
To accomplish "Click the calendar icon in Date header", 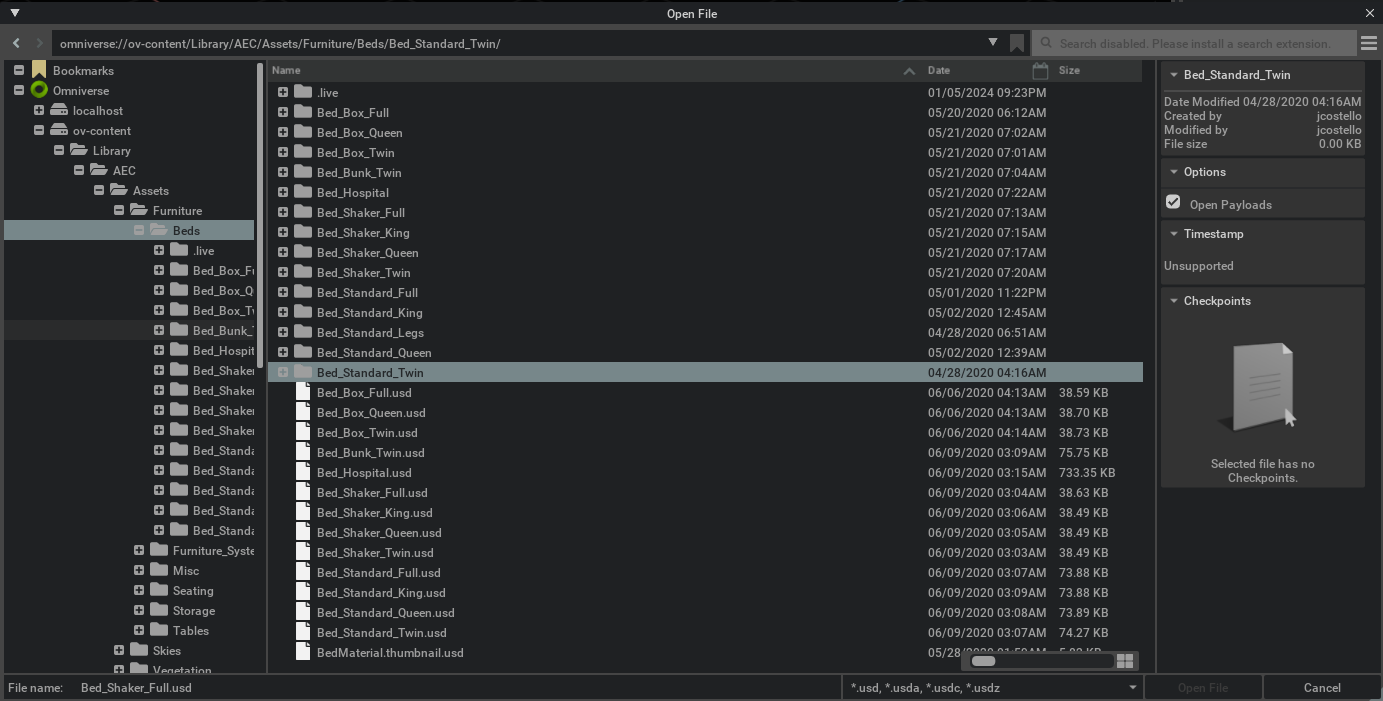I will pyautogui.click(x=1040, y=71).
